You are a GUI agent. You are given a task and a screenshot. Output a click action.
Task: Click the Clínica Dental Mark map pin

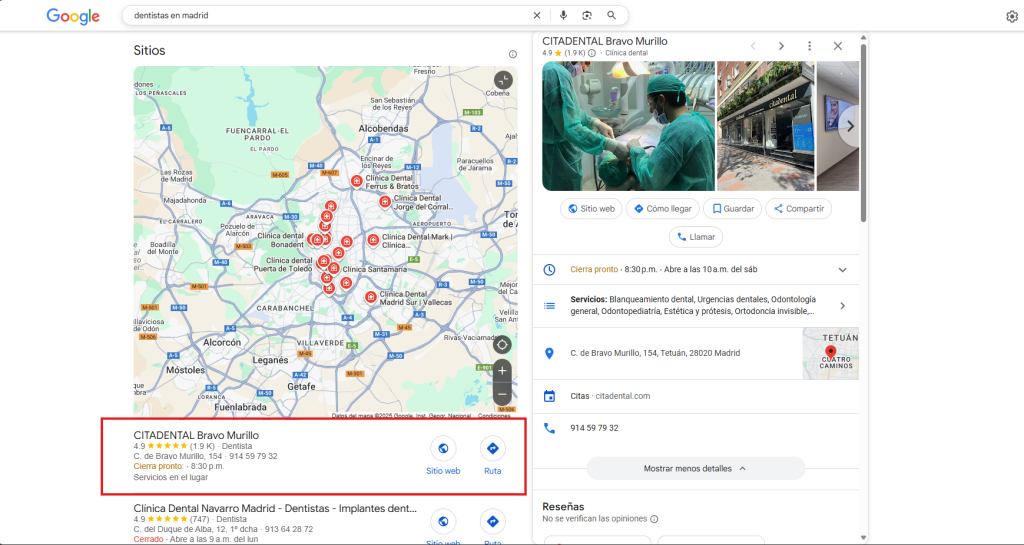373,240
